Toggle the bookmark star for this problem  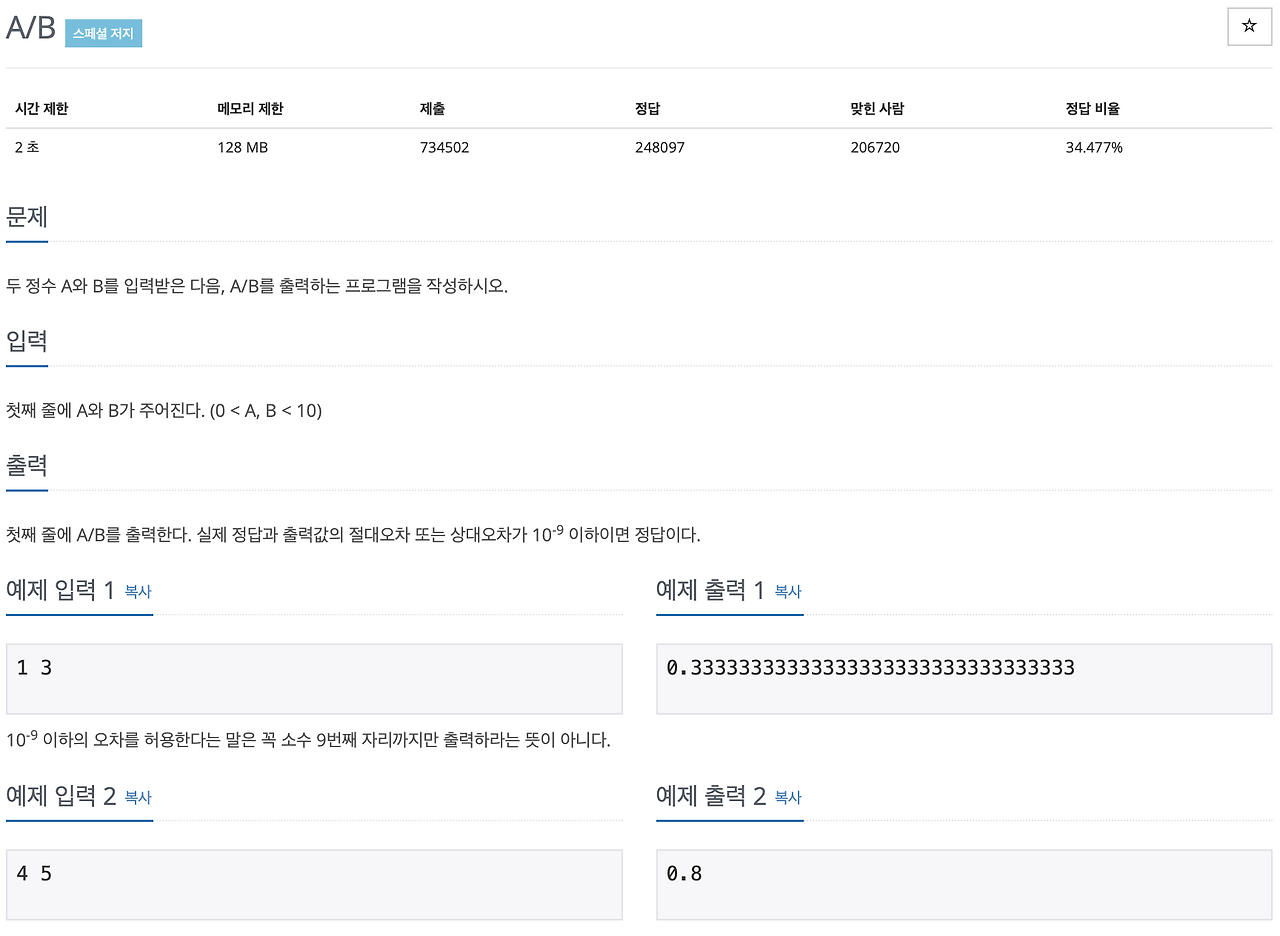(x=1249, y=27)
